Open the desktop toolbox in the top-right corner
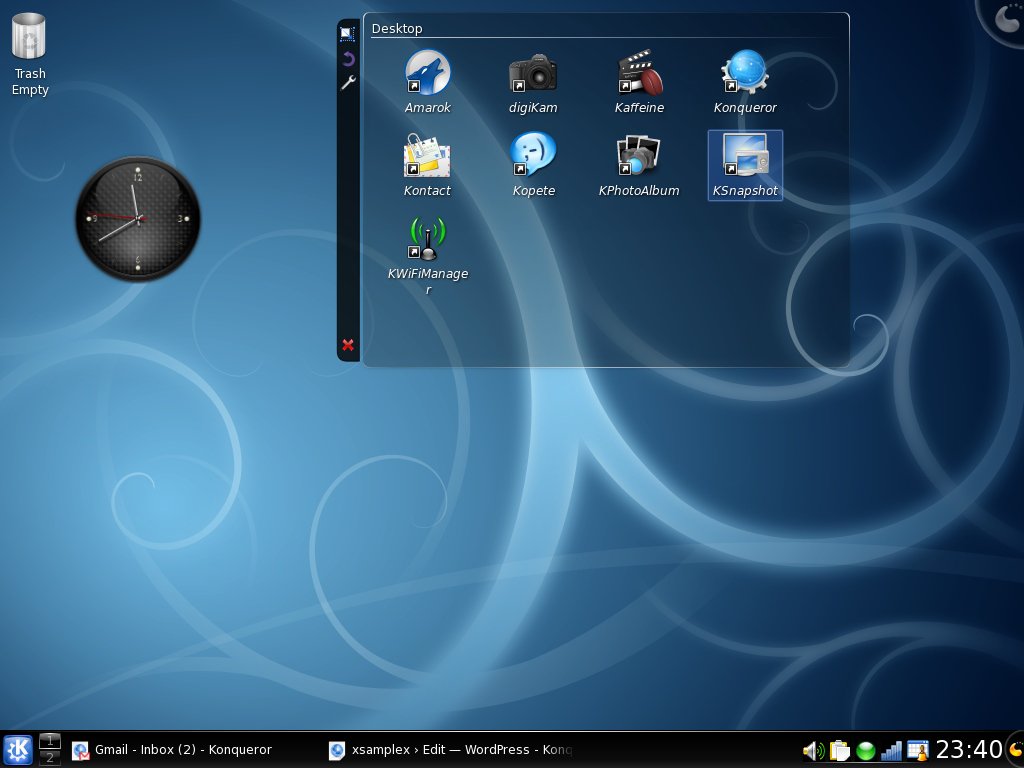 pyautogui.click(x=1004, y=18)
